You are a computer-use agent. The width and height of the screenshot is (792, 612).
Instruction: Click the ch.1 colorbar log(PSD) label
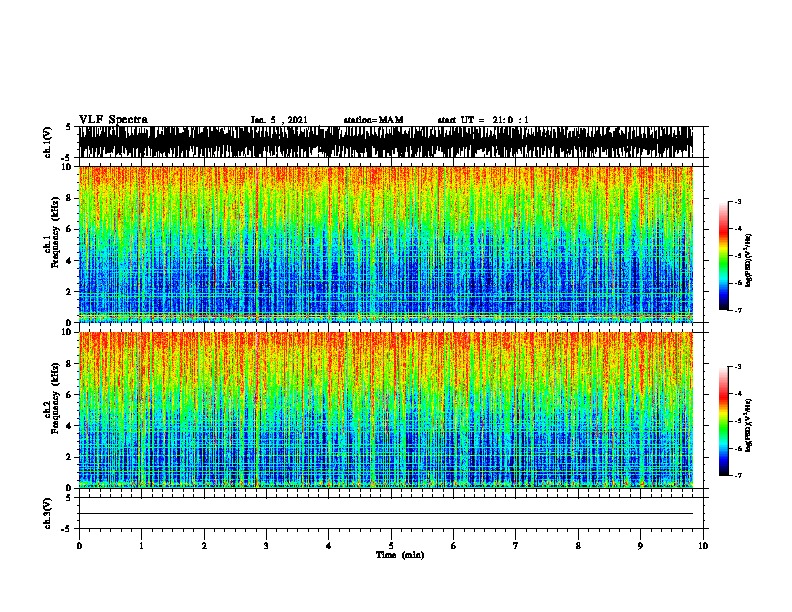click(749, 260)
